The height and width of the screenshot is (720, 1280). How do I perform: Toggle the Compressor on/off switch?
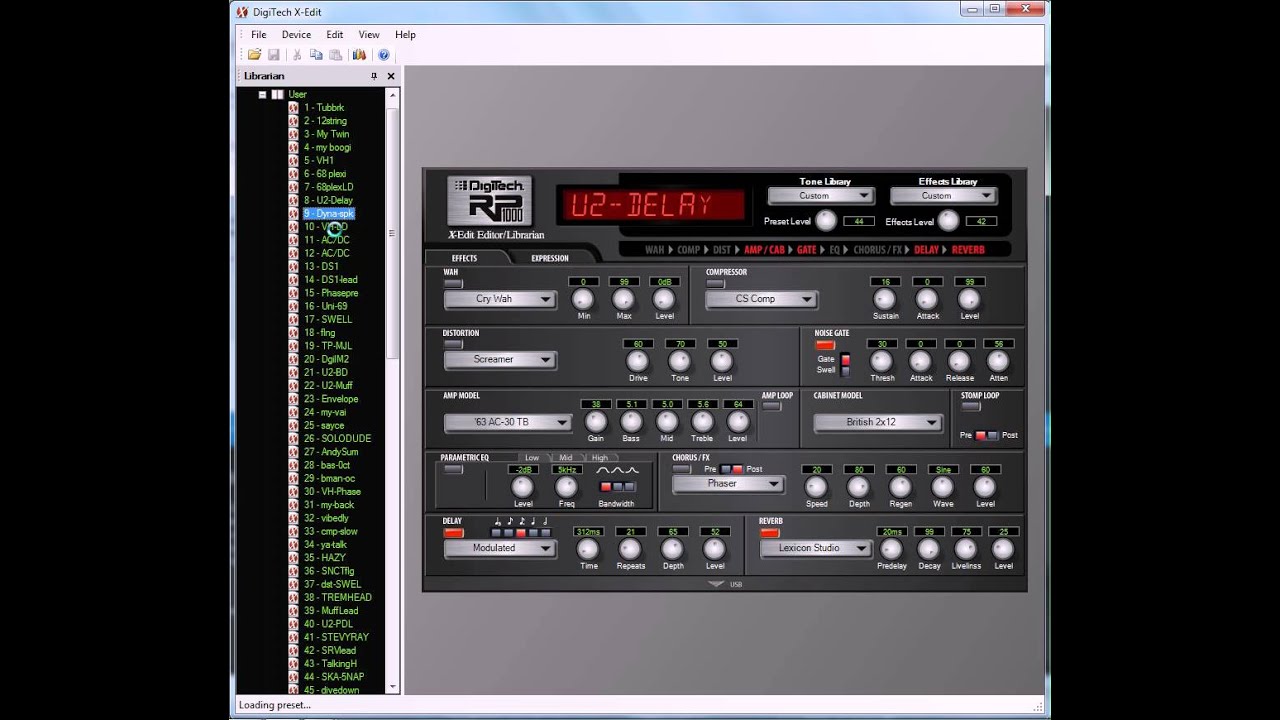[715, 284]
